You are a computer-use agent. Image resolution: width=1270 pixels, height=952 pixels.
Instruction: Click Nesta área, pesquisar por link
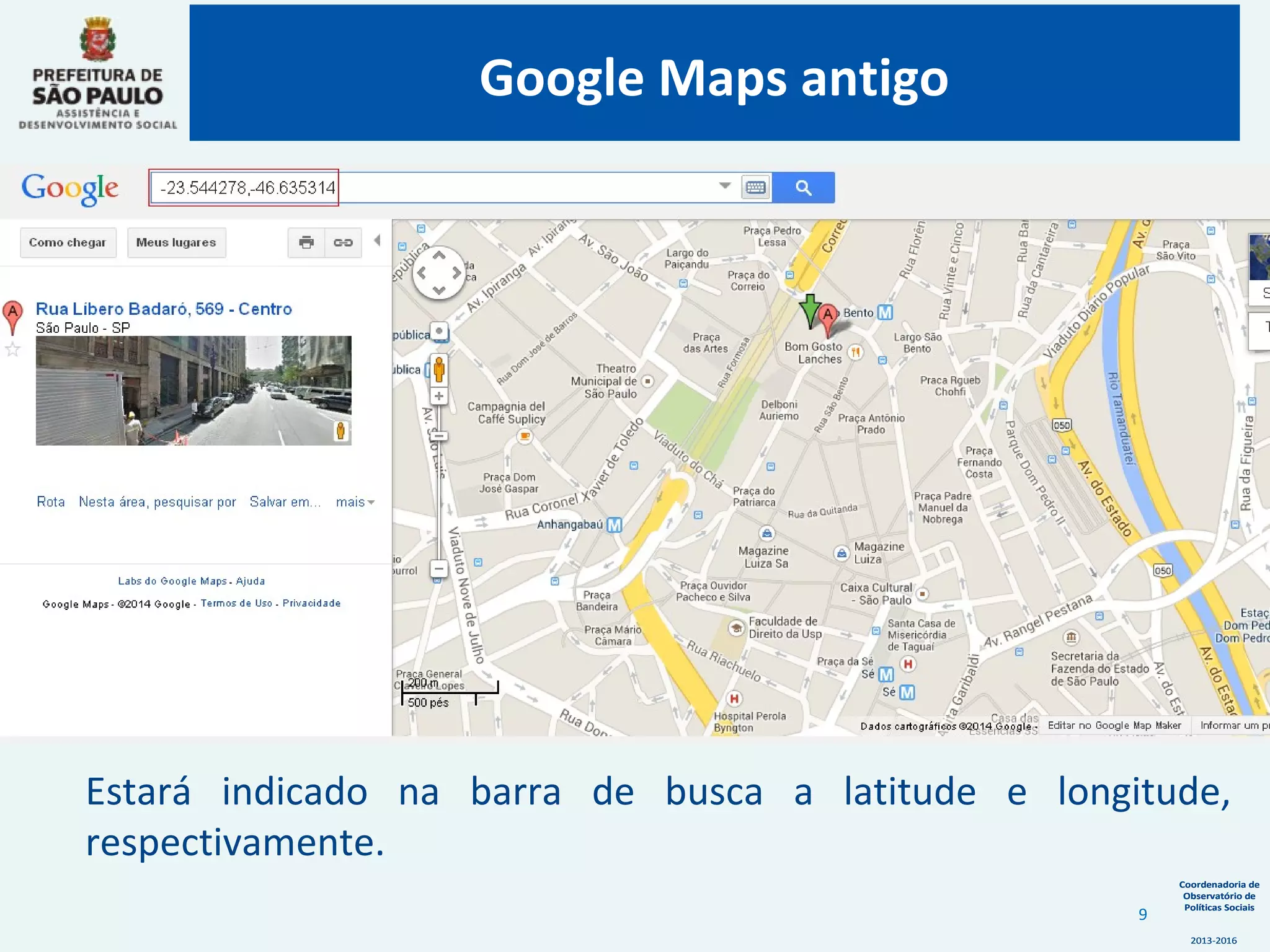tap(158, 502)
